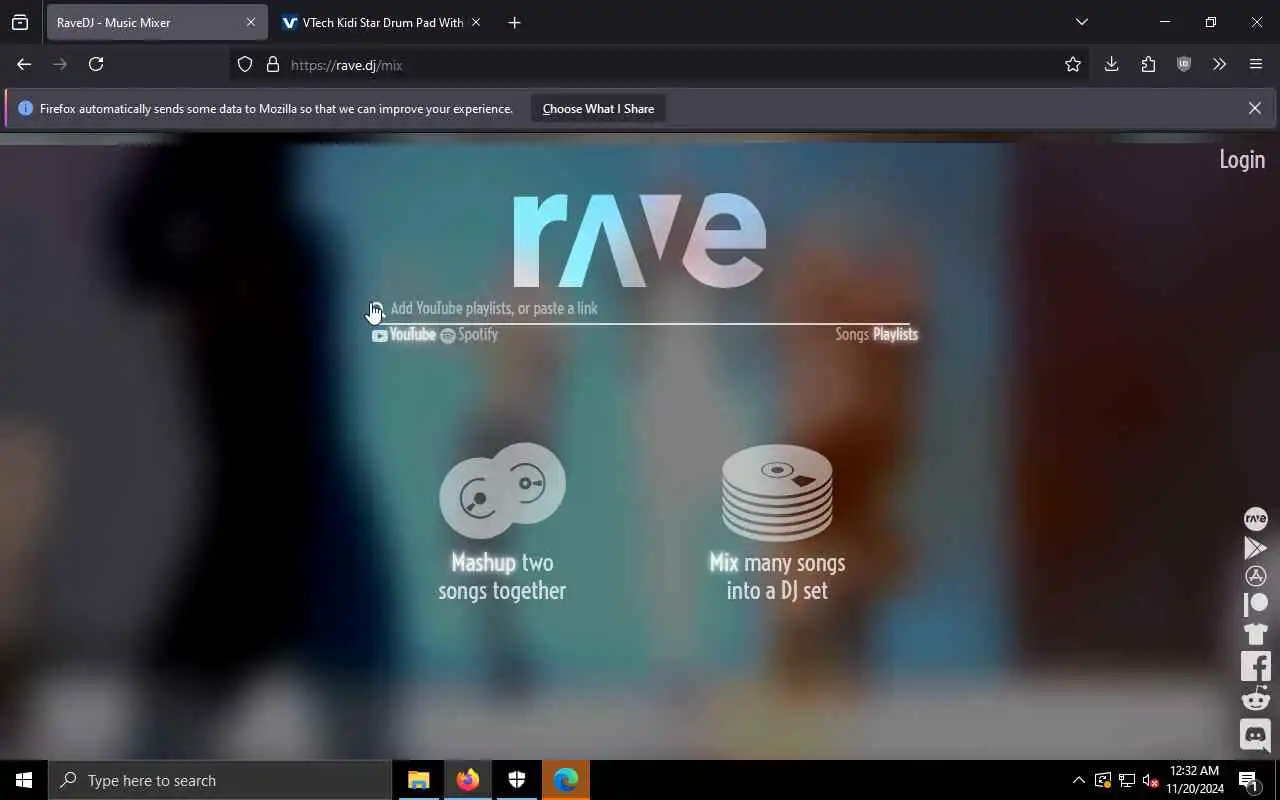Open the merchandise t-shirt icon

1255,633
